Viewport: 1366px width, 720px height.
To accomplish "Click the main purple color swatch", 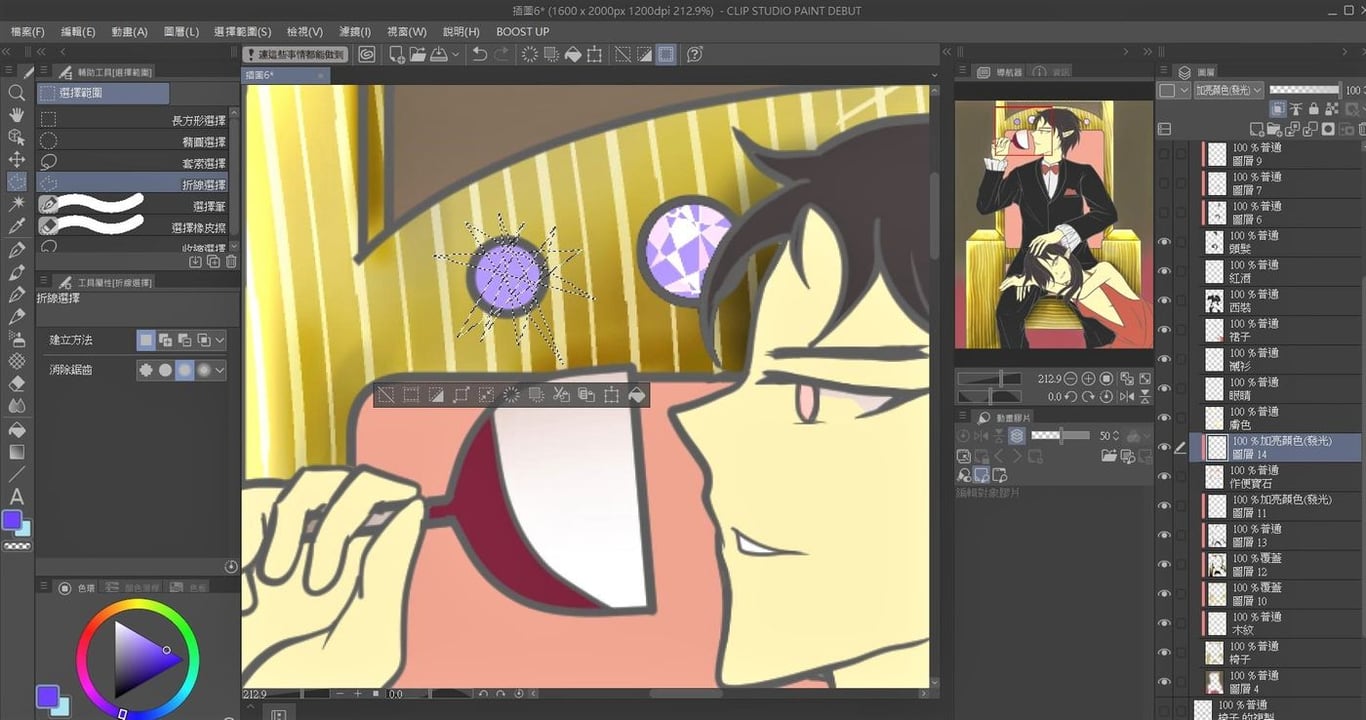I will point(12,520).
